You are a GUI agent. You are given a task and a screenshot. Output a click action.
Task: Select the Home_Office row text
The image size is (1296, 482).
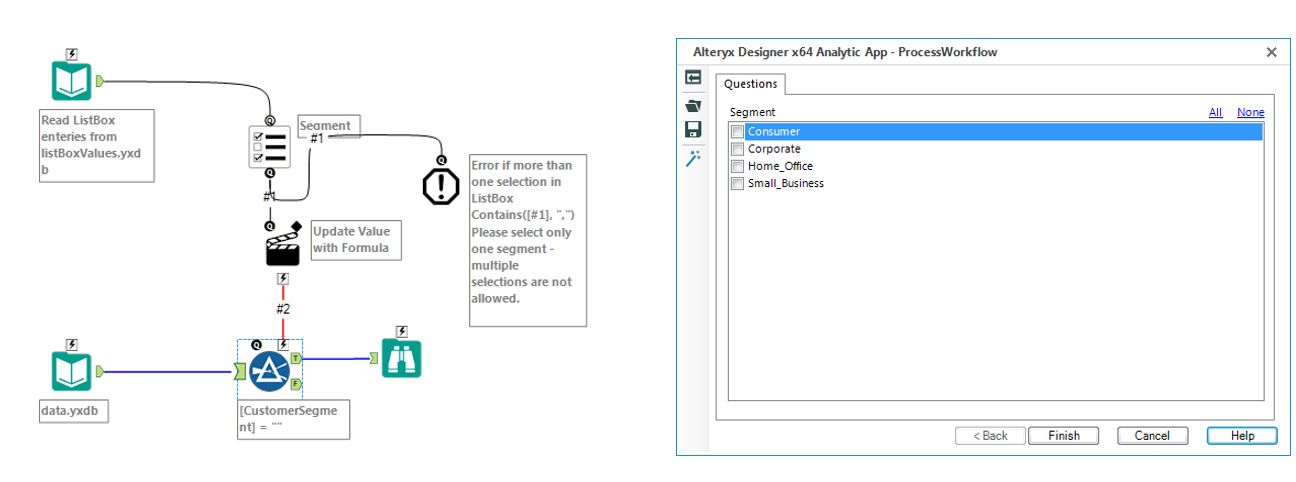pos(780,166)
